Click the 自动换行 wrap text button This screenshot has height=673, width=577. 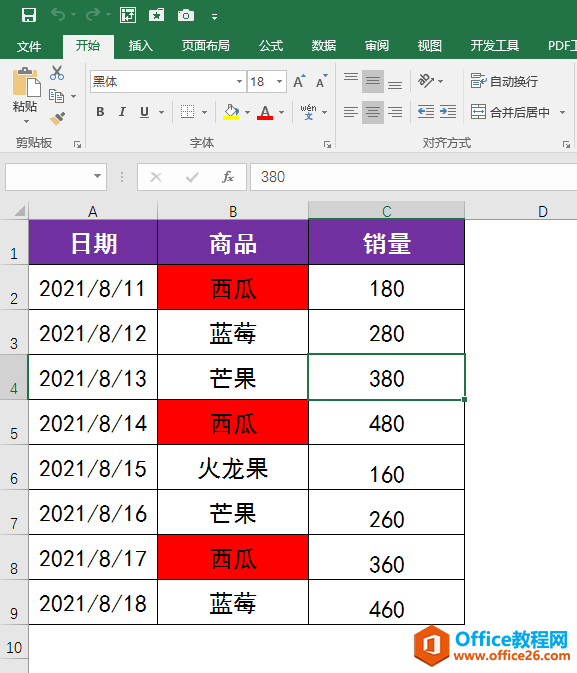pos(504,81)
